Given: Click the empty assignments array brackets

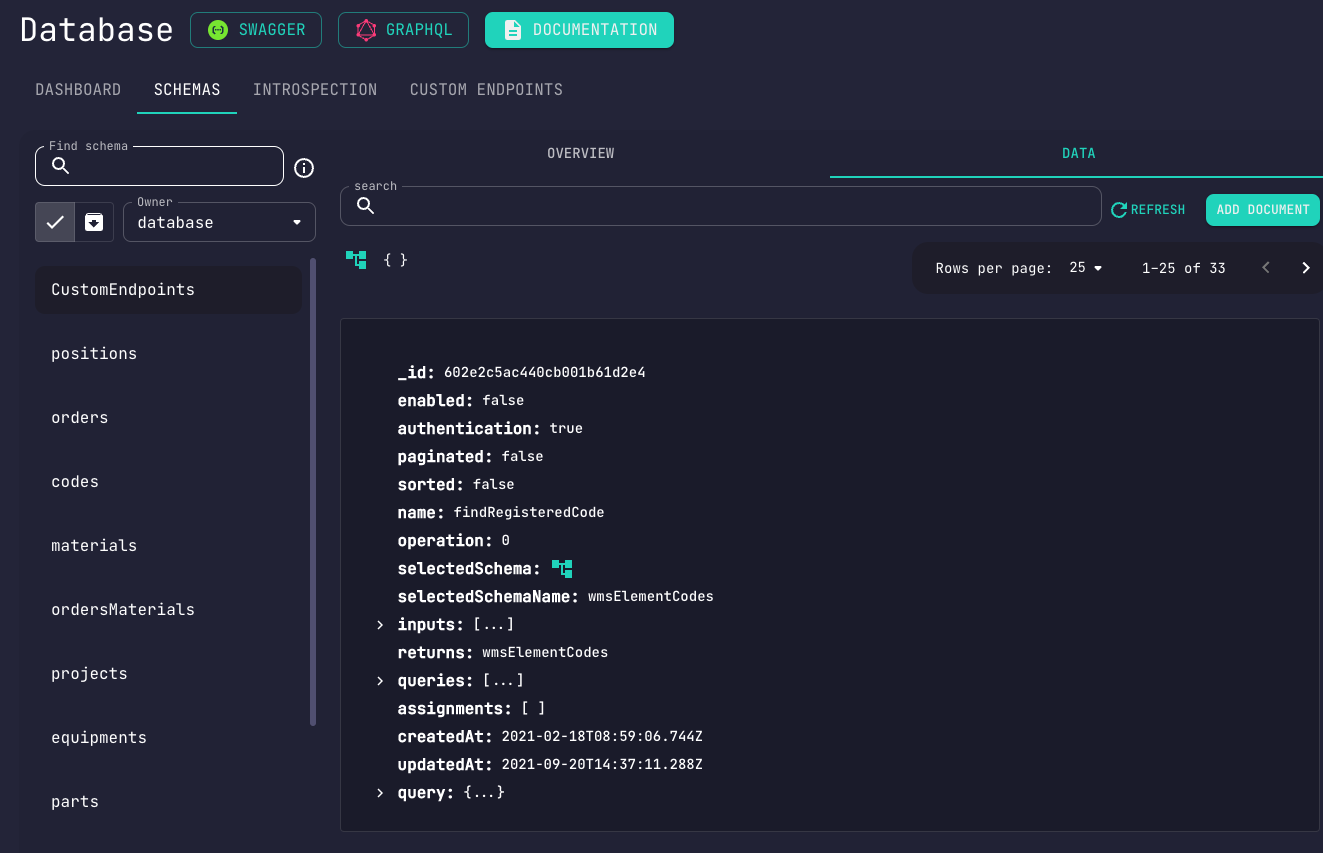Looking at the screenshot, I should (533, 709).
